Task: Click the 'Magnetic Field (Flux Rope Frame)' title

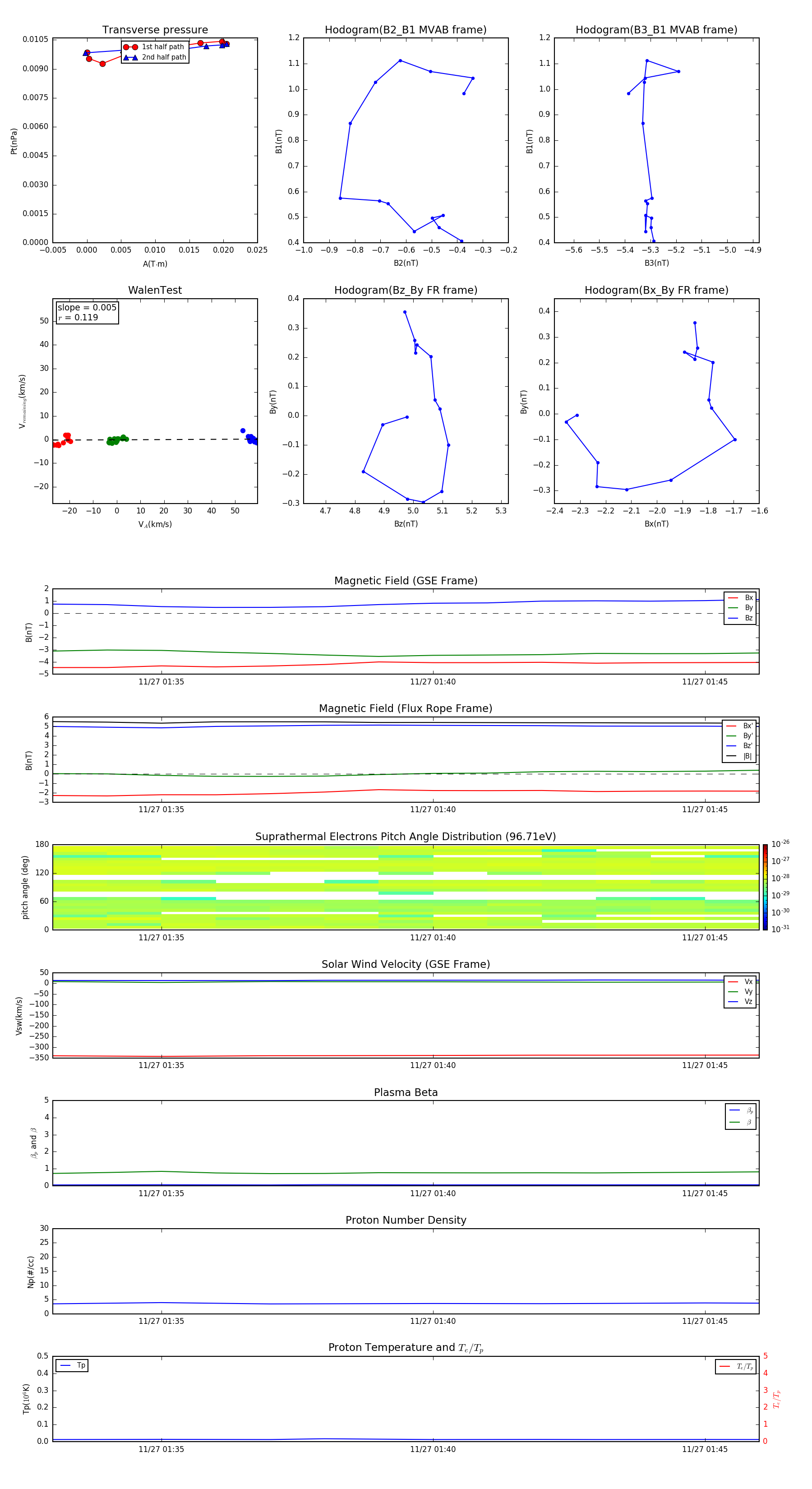Action: [x=406, y=709]
